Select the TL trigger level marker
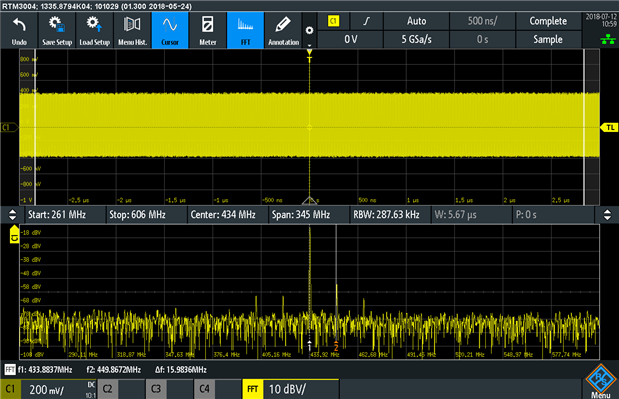Screen dimensions: 619x399 tap(610, 127)
